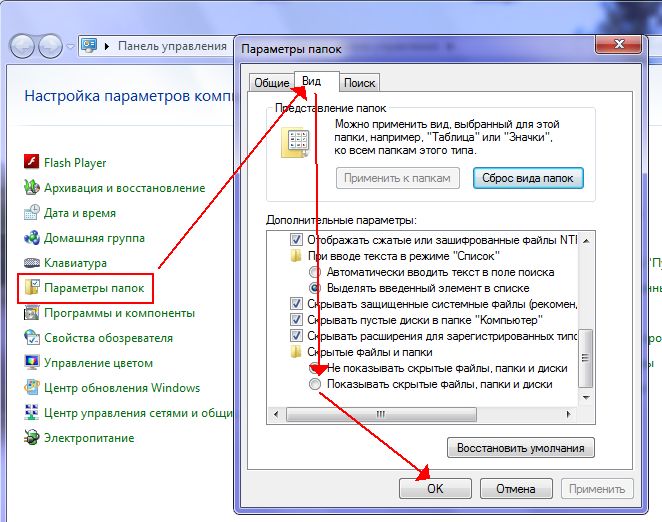This screenshot has height=522, width=662.
Task: Go back with the Back arrow button
Action: [22, 46]
